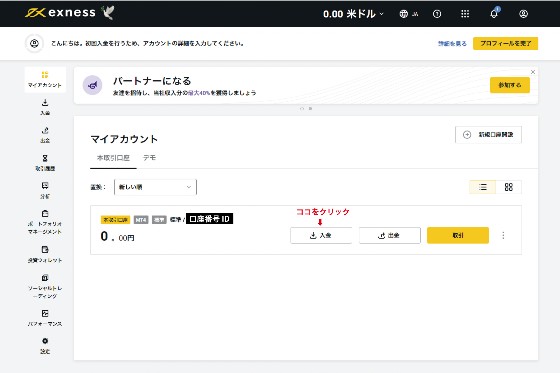Click the マイアカウント page heading
This screenshot has width=560, height=373.
tap(124, 139)
